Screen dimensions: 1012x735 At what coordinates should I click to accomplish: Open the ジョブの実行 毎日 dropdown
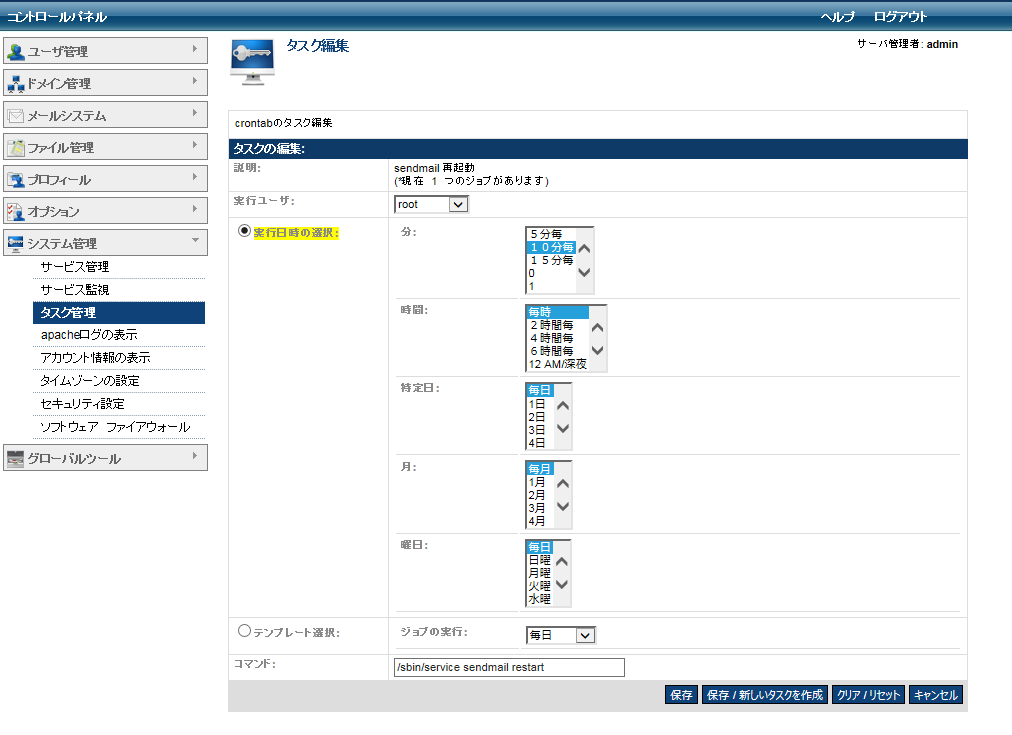[560, 635]
